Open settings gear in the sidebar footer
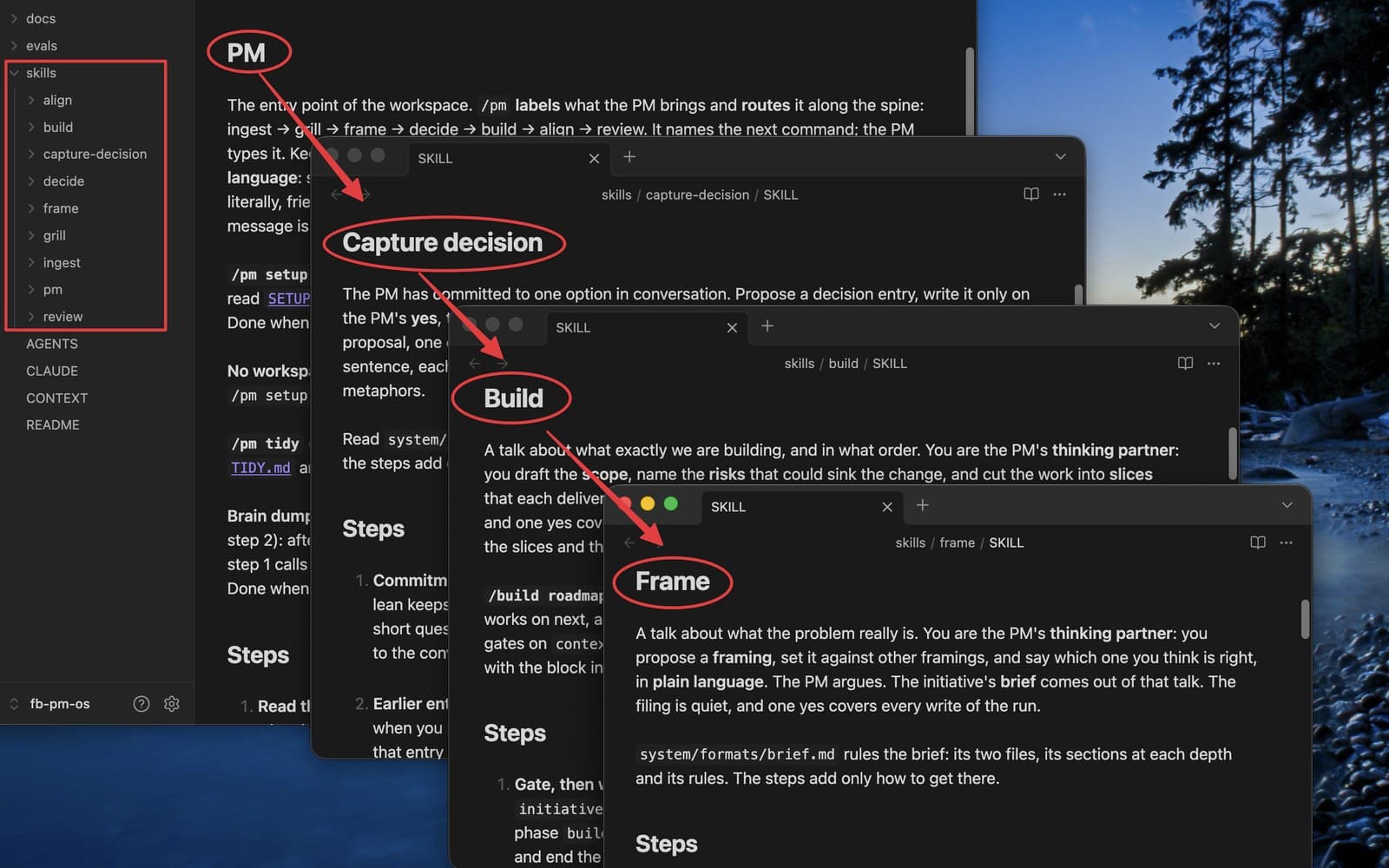This screenshot has width=1389, height=868. pyautogui.click(x=172, y=704)
